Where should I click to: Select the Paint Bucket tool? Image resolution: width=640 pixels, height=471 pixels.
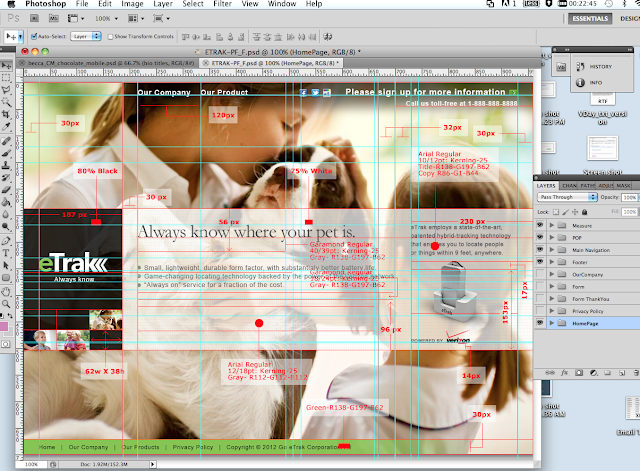(x=6, y=202)
